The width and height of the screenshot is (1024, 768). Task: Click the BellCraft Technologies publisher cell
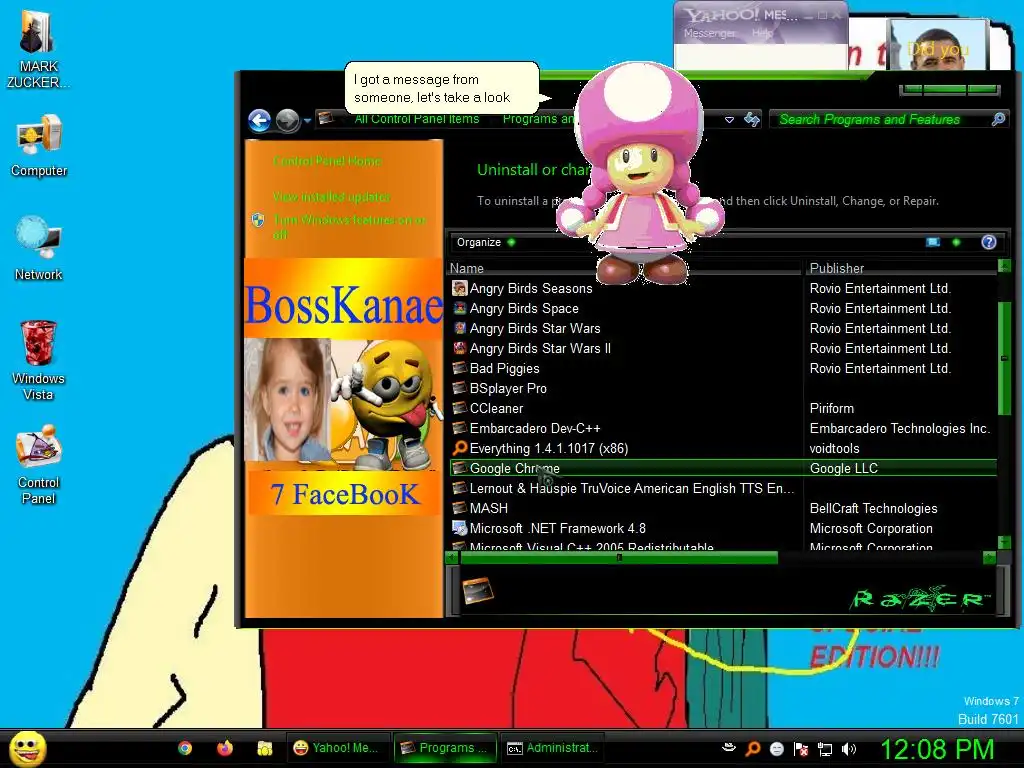(x=873, y=508)
